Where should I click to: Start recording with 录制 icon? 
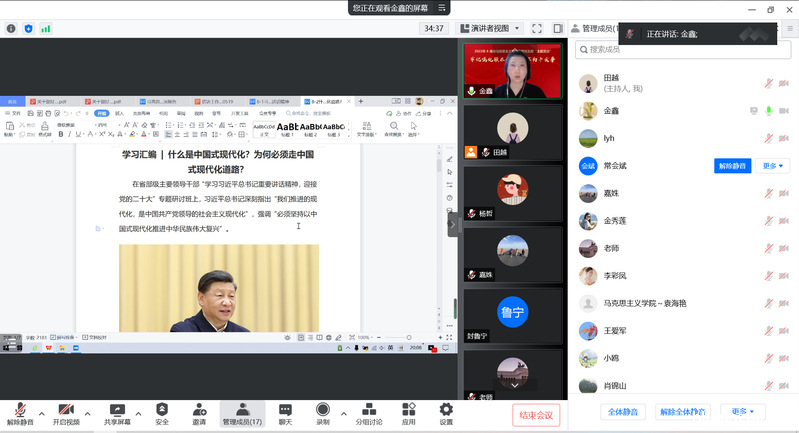323,410
